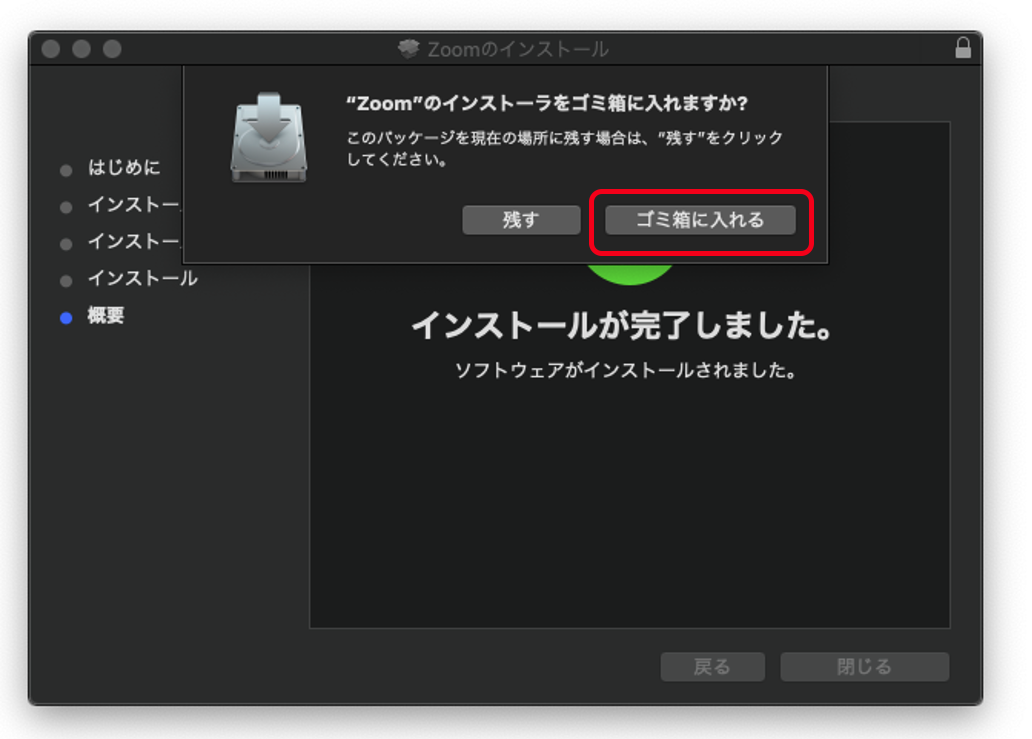Viewport: 1032px width, 739px height.
Task: Select the はじめに step in sidebar
Action: coord(124,168)
